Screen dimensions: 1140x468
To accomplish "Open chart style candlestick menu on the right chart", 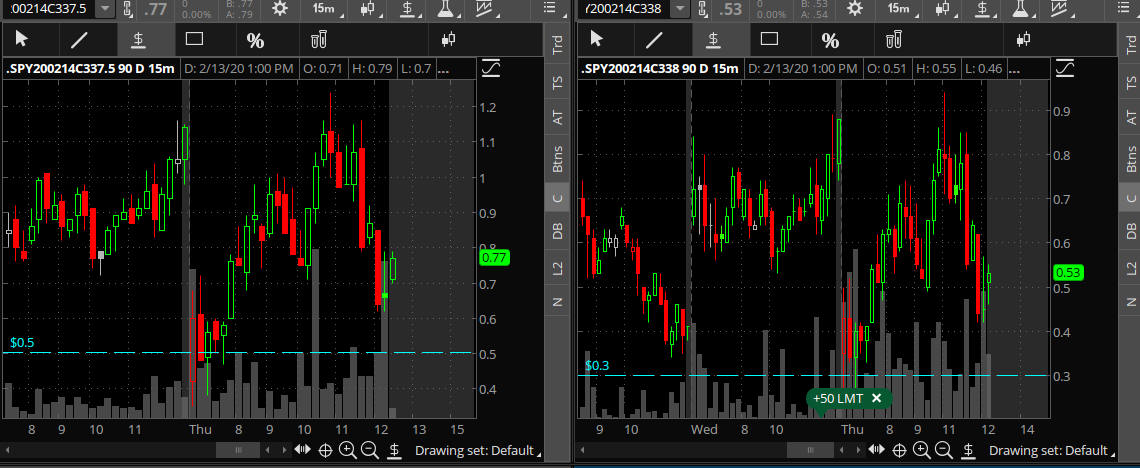I will (944, 9).
